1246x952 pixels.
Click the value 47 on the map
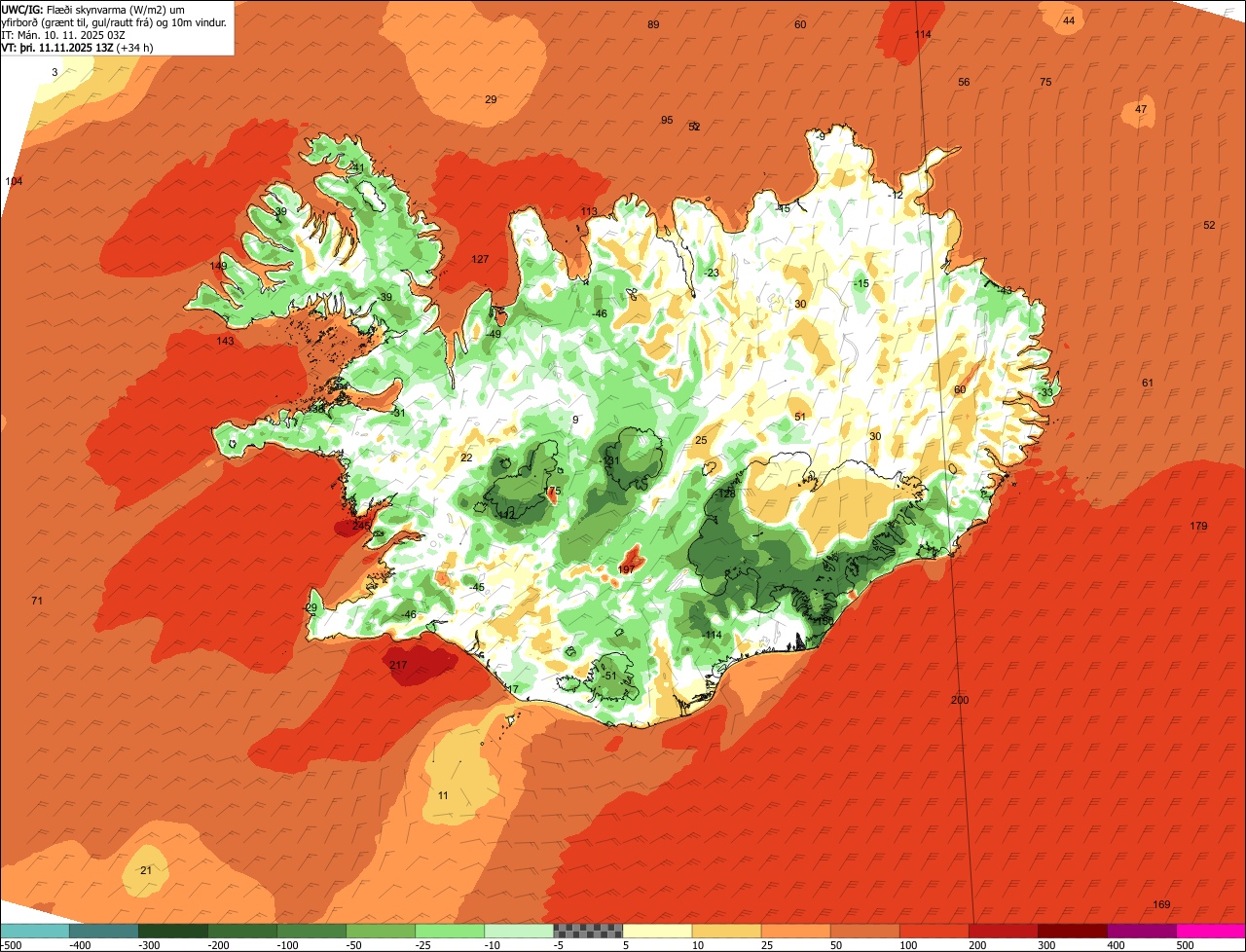(1141, 109)
